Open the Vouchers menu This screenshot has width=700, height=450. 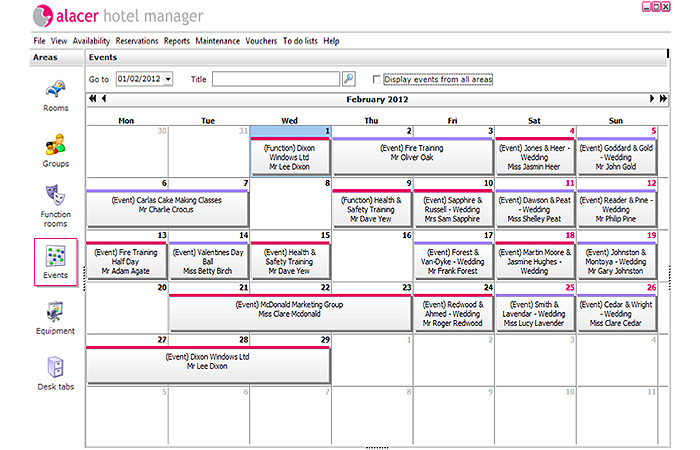pyautogui.click(x=261, y=41)
